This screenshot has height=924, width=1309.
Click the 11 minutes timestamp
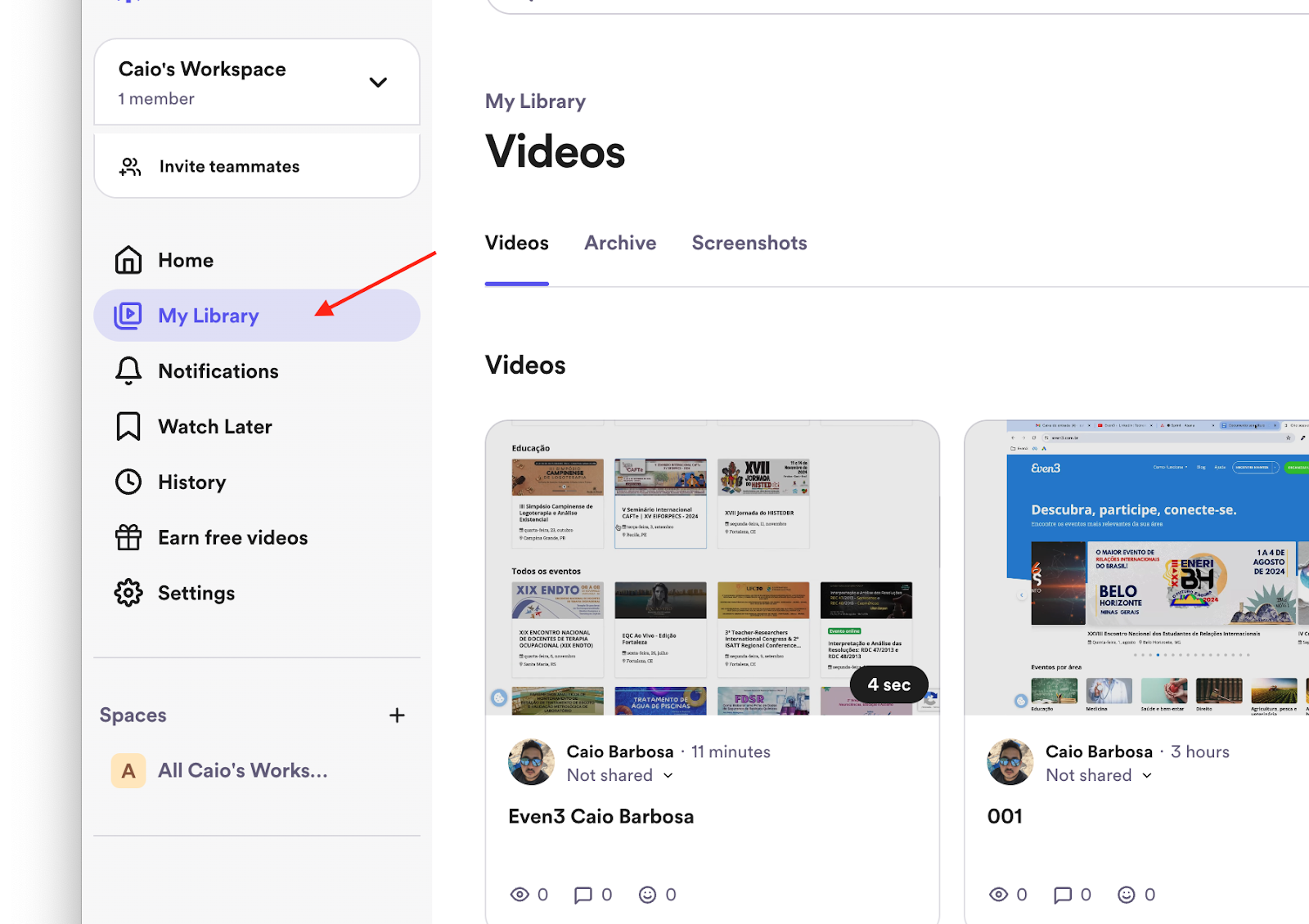(731, 751)
